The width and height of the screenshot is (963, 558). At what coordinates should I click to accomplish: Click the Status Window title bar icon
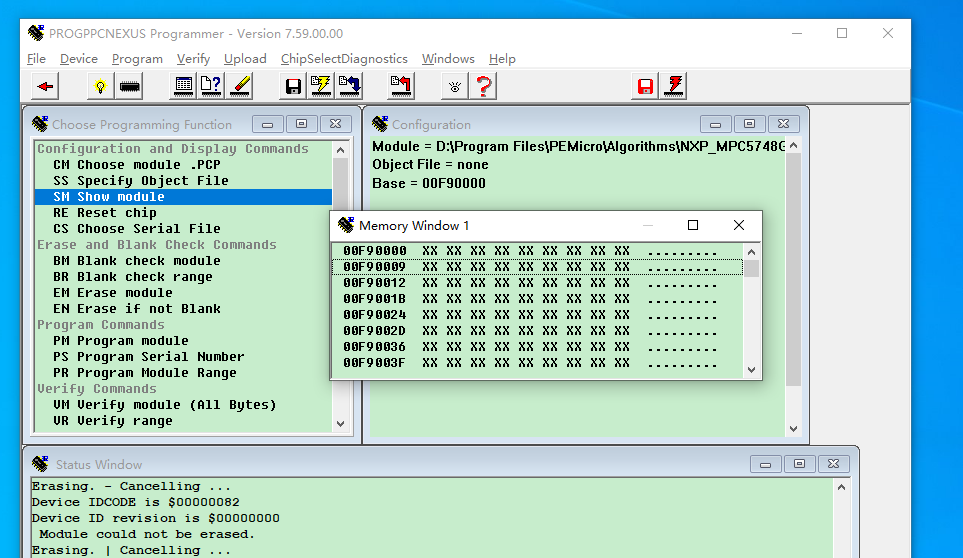[x=41, y=464]
